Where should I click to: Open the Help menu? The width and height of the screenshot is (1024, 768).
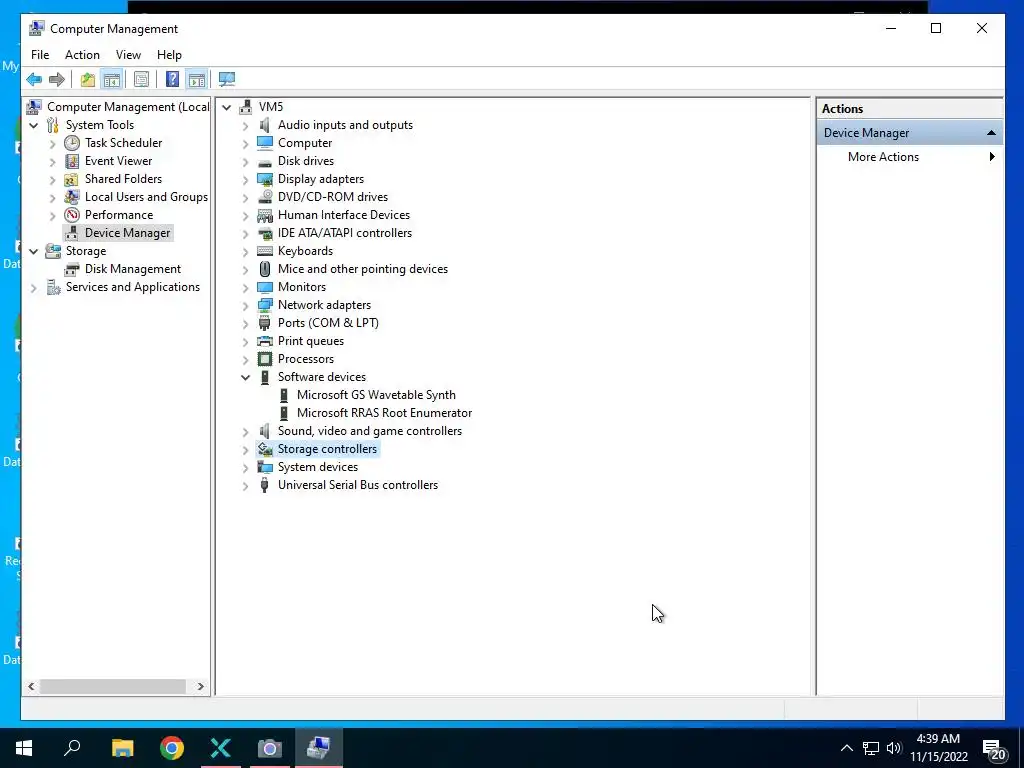point(169,55)
